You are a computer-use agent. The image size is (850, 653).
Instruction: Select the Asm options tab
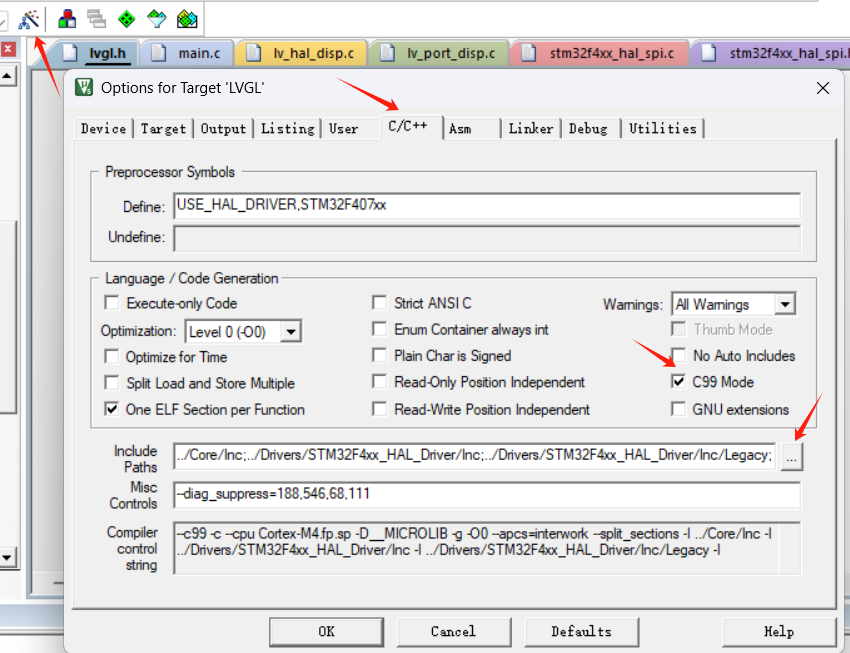coord(472,129)
